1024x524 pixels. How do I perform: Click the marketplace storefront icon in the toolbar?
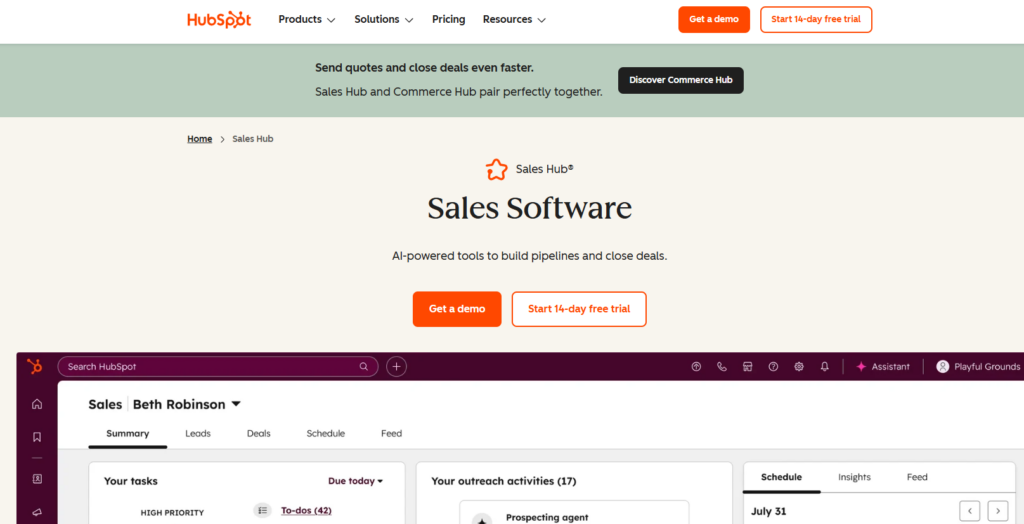tap(748, 367)
